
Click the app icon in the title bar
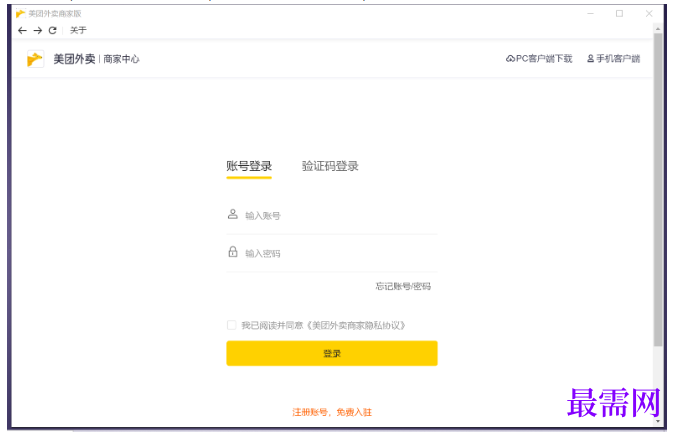[20, 14]
